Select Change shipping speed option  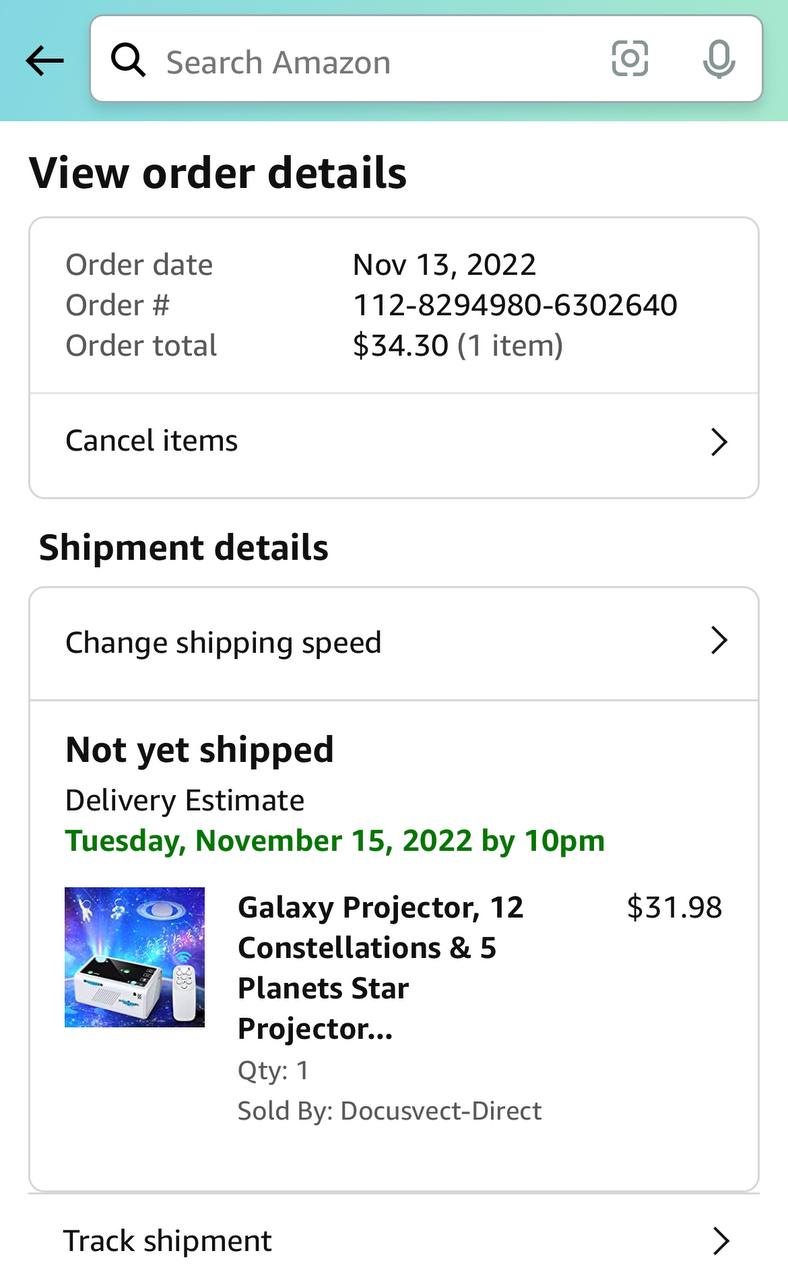point(223,642)
